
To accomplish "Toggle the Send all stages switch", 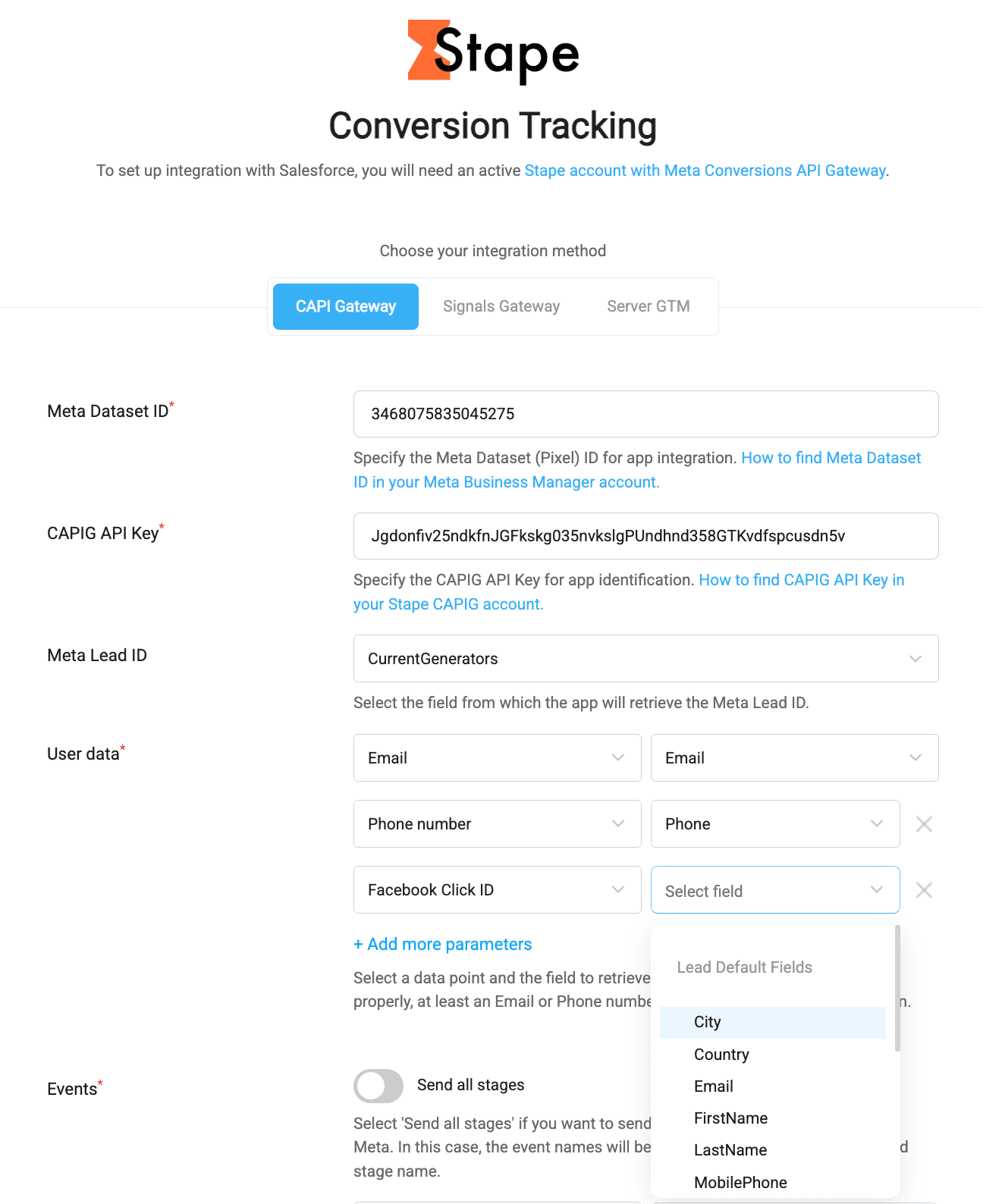I will [378, 1086].
